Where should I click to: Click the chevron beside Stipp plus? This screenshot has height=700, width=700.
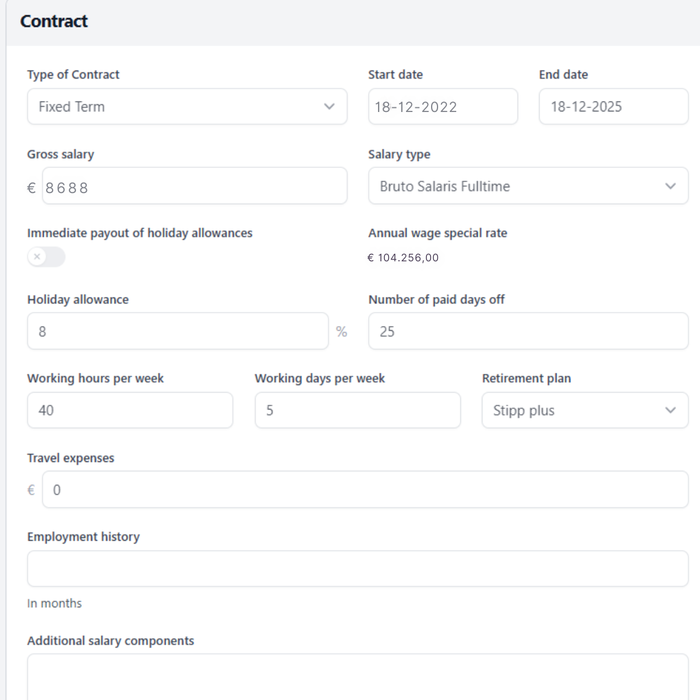coord(670,410)
